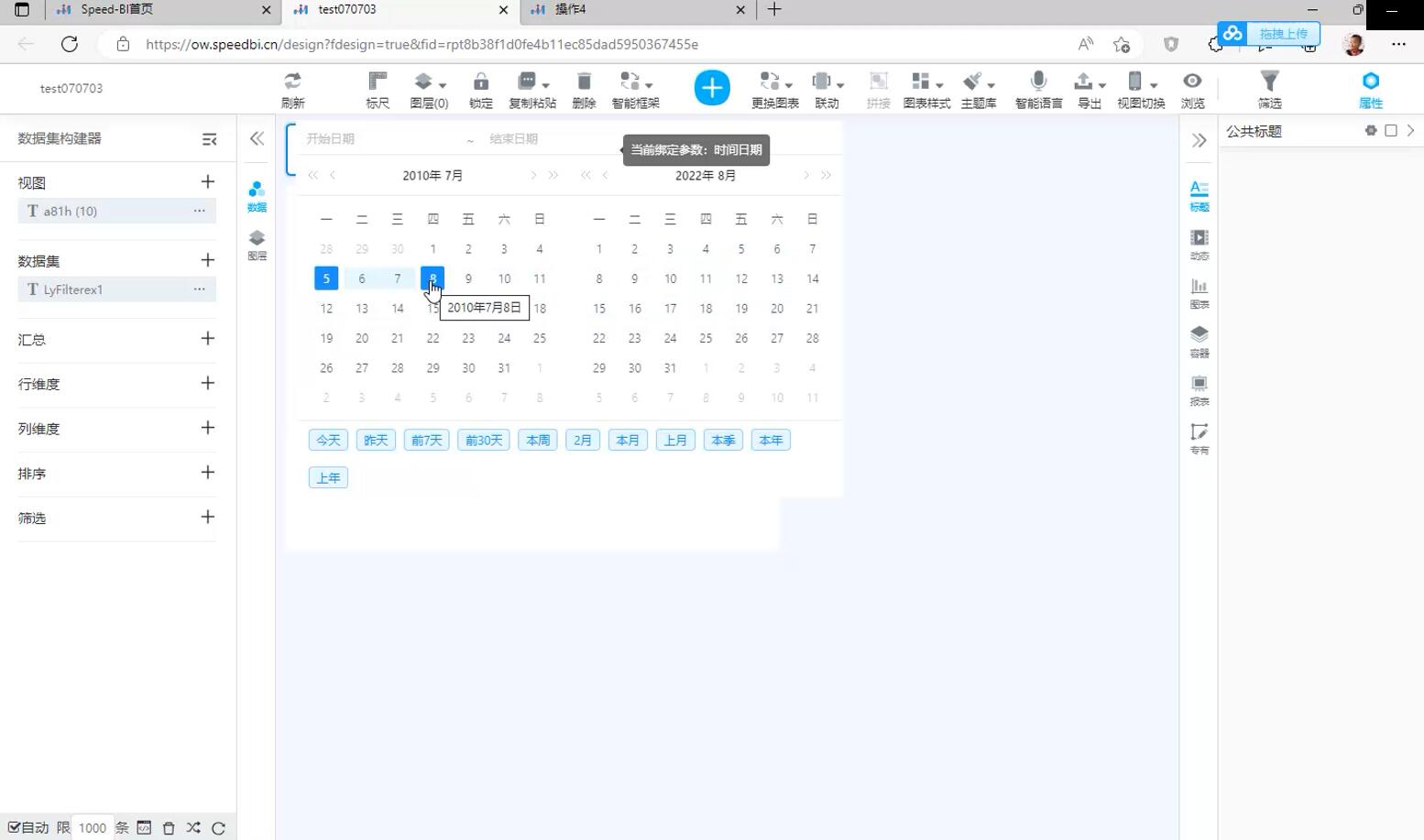This screenshot has height=840, width=1424.
Task: Select the 标题 component category
Action: (x=1199, y=196)
